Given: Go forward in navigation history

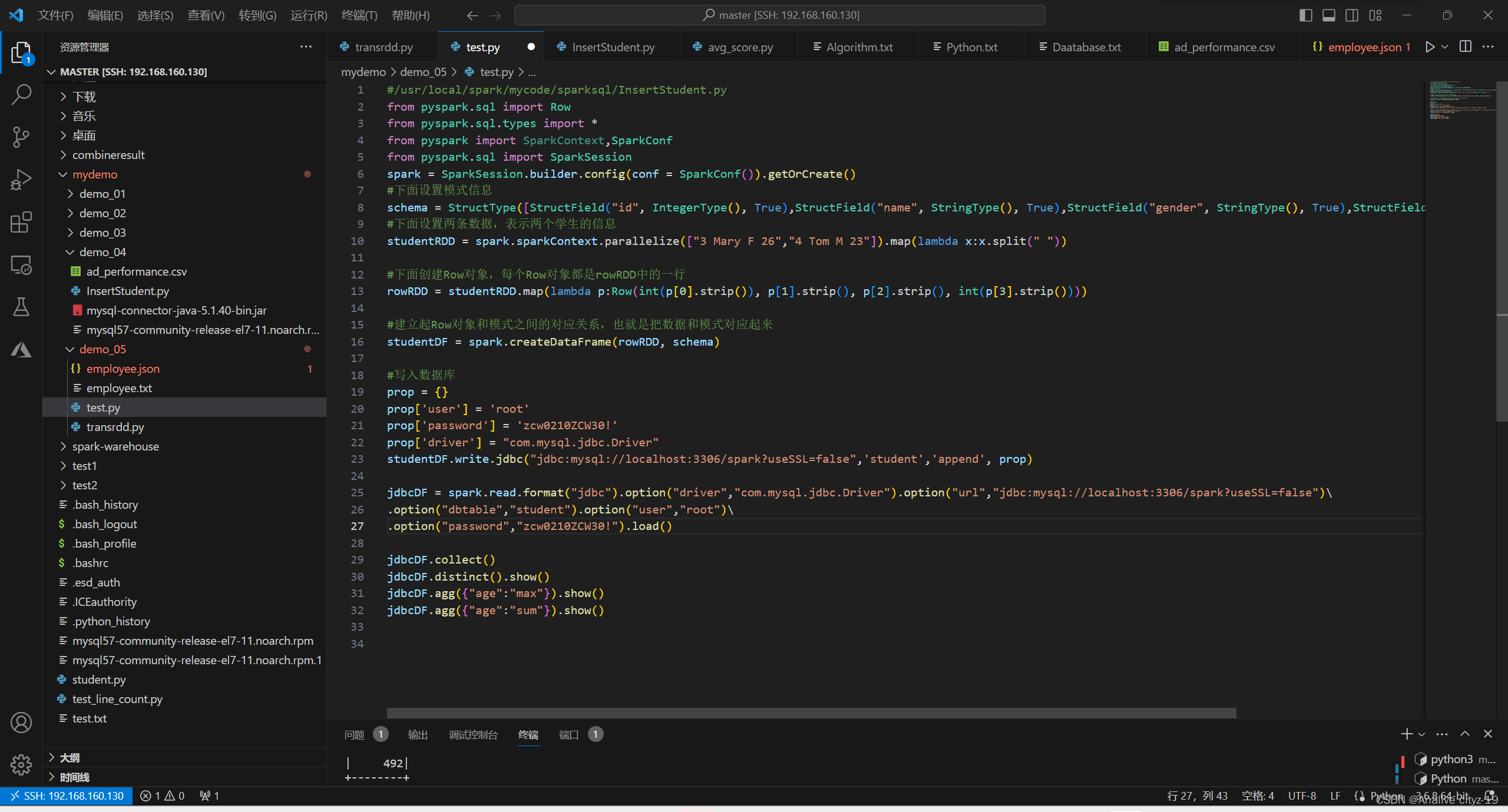Looking at the screenshot, I should point(496,15).
